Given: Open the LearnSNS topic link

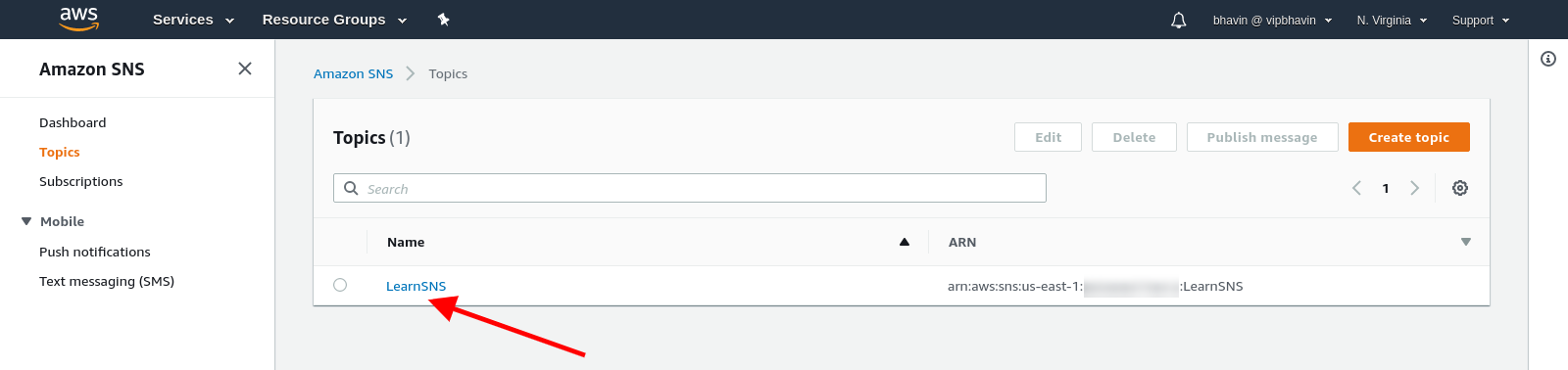Looking at the screenshot, I should coord(416,286).
